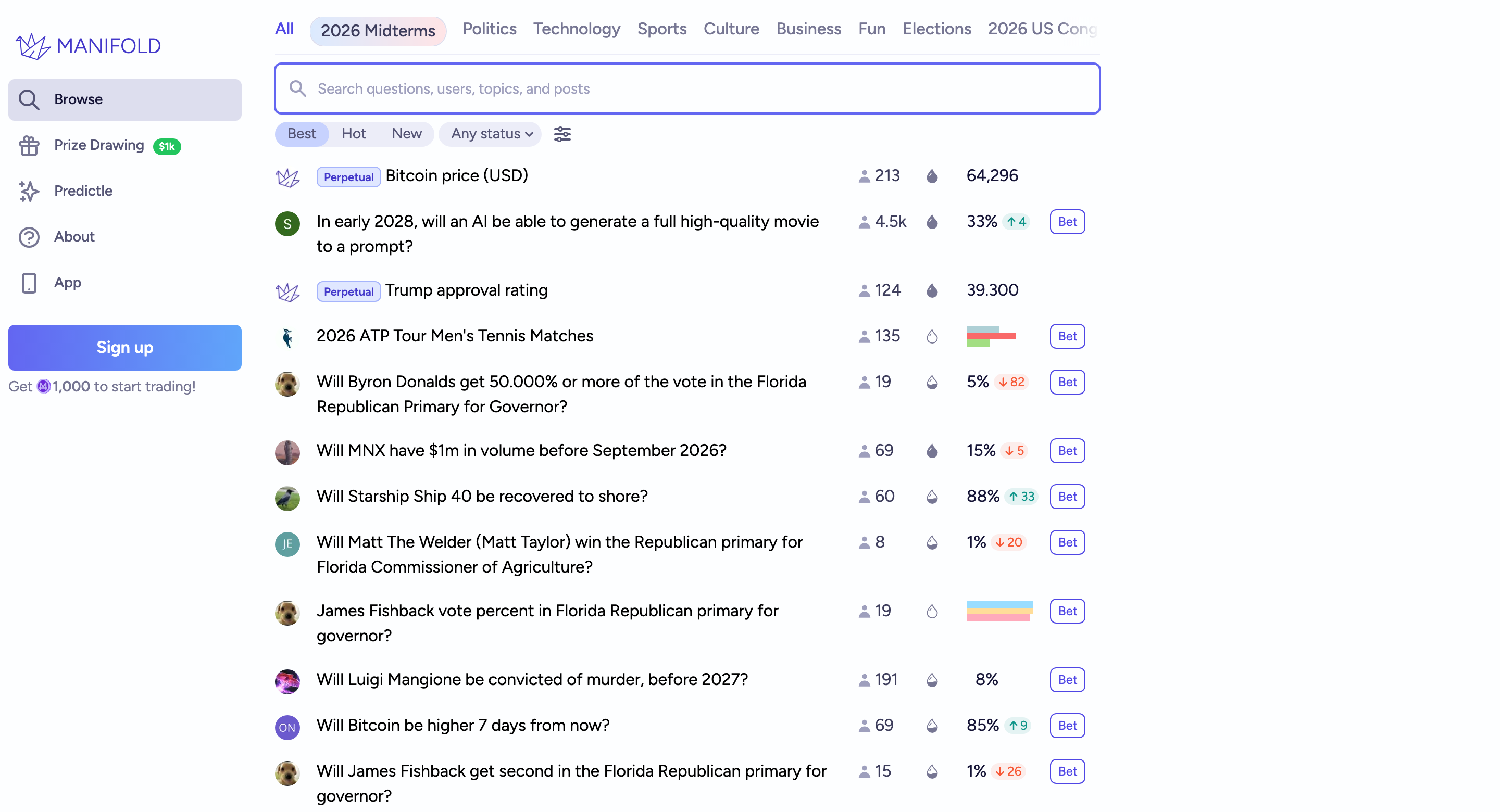Click the Manifold crane logo
Screen dimensions: 1500x812
click(33, 46)
